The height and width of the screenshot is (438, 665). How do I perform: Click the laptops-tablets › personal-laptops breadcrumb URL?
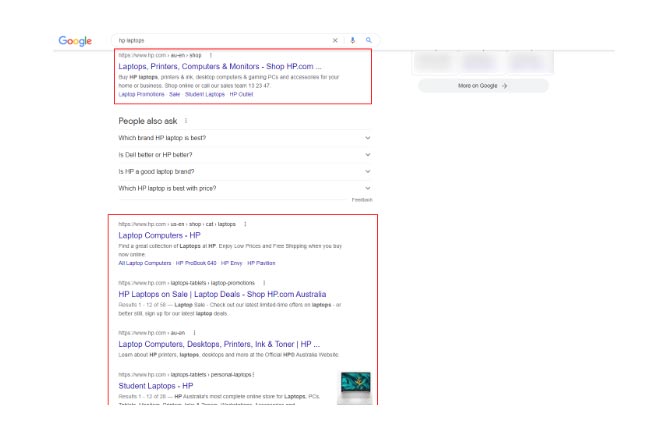185,375
